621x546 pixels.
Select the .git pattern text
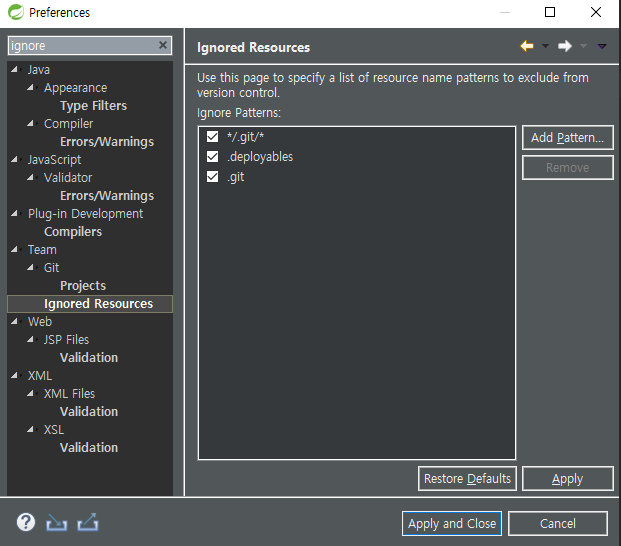235,177
